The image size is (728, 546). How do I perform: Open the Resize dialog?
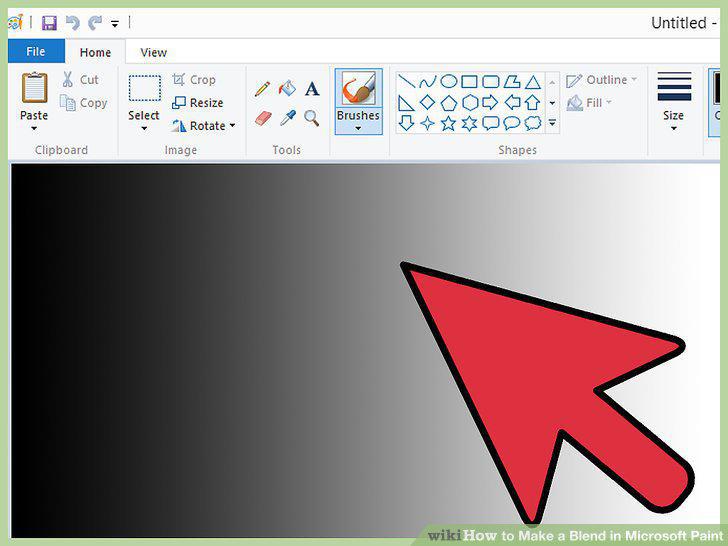(x=197, y=103)
